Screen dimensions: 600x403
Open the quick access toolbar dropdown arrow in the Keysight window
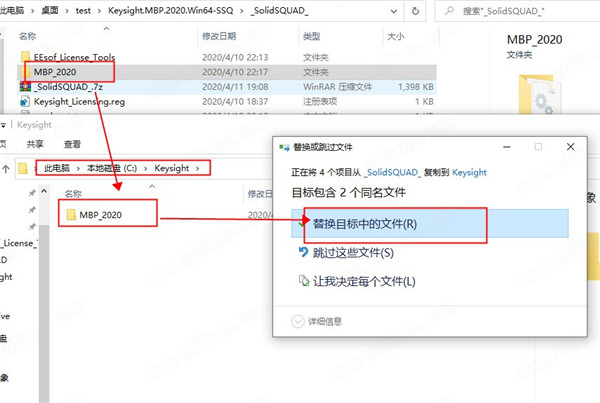pos(3,125)
